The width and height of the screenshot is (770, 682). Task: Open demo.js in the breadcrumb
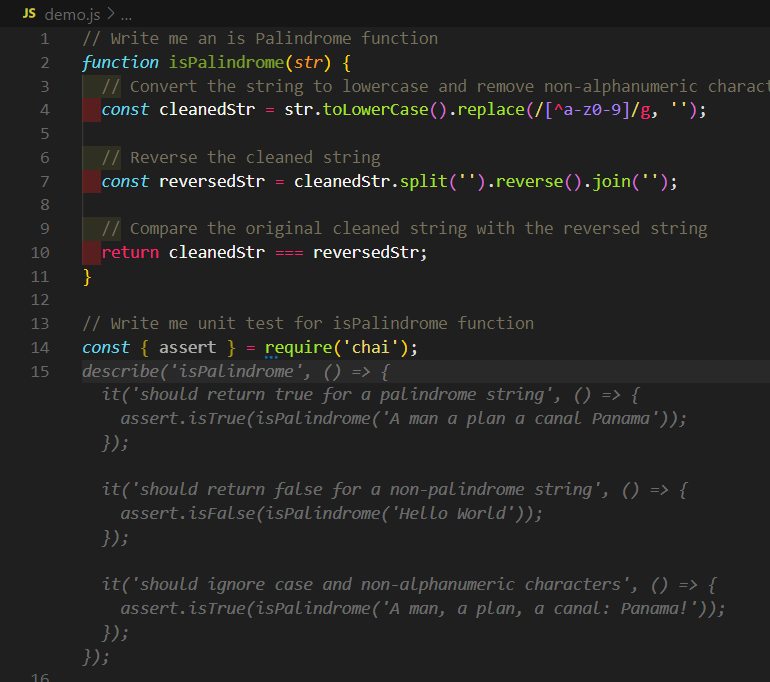pos(72,15)
